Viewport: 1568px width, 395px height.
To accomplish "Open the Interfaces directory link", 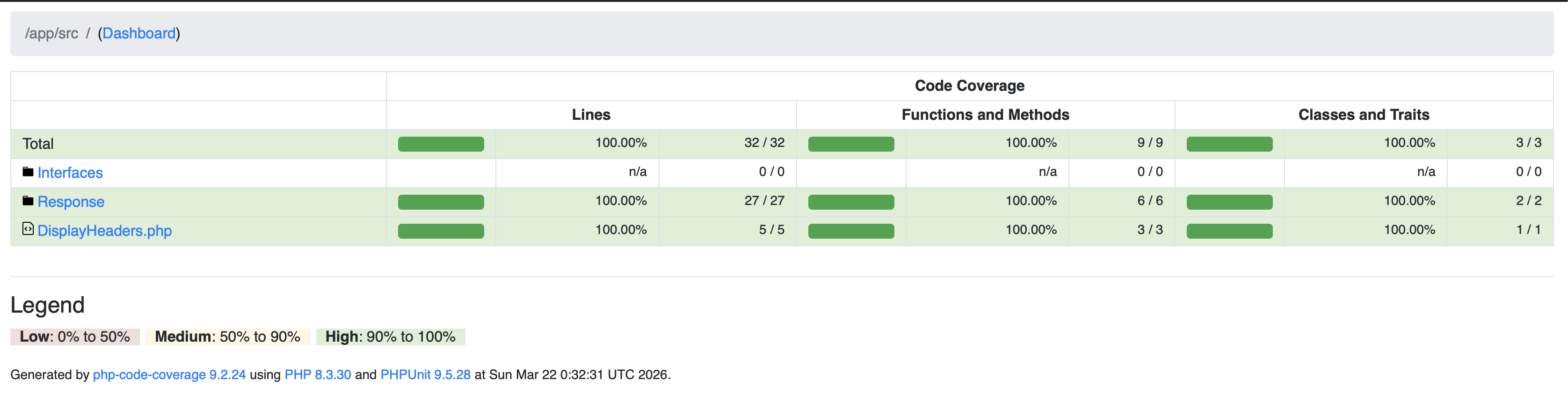I will pyautogui.click(x=70, y=173).
